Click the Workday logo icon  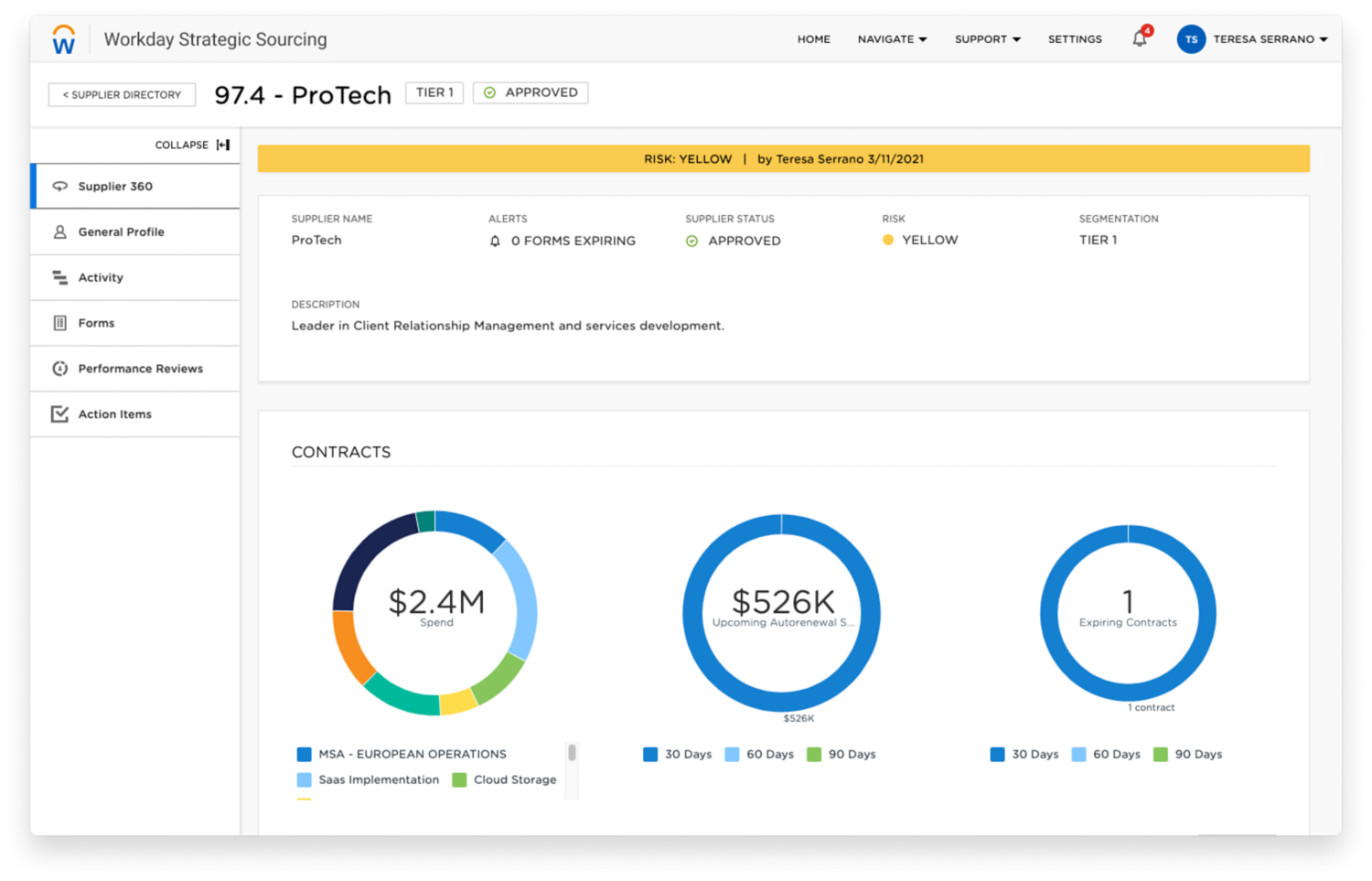pyautogui.click(x=64, y=39)
